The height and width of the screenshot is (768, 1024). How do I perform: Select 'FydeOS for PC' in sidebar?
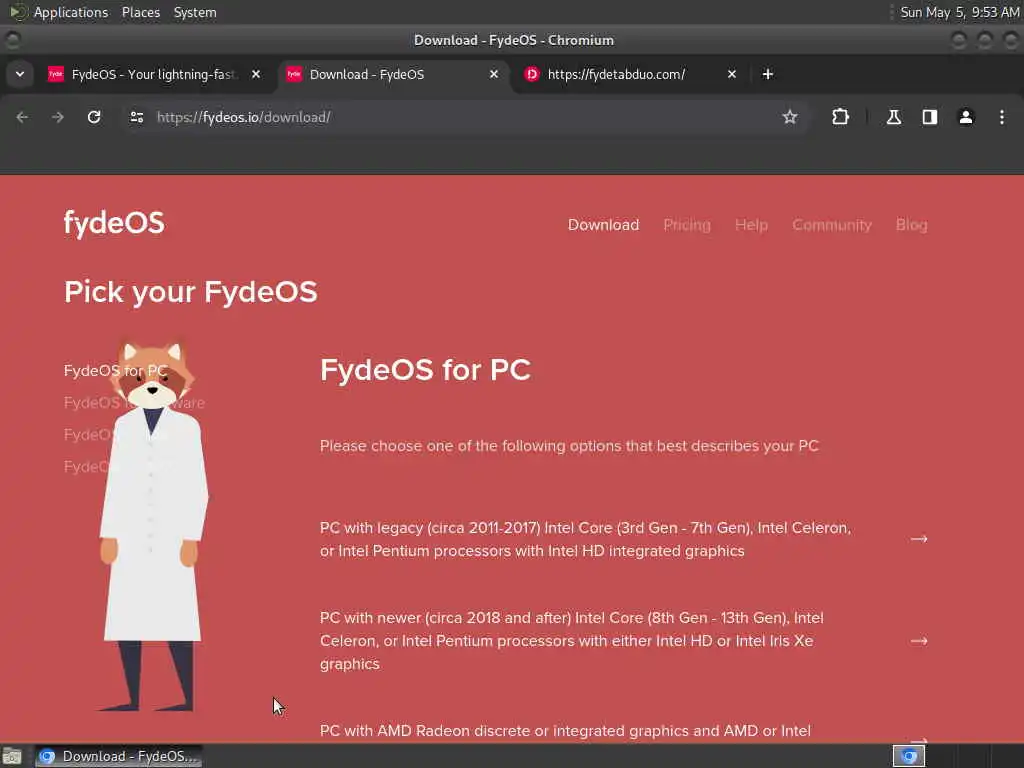pos(116,370)
